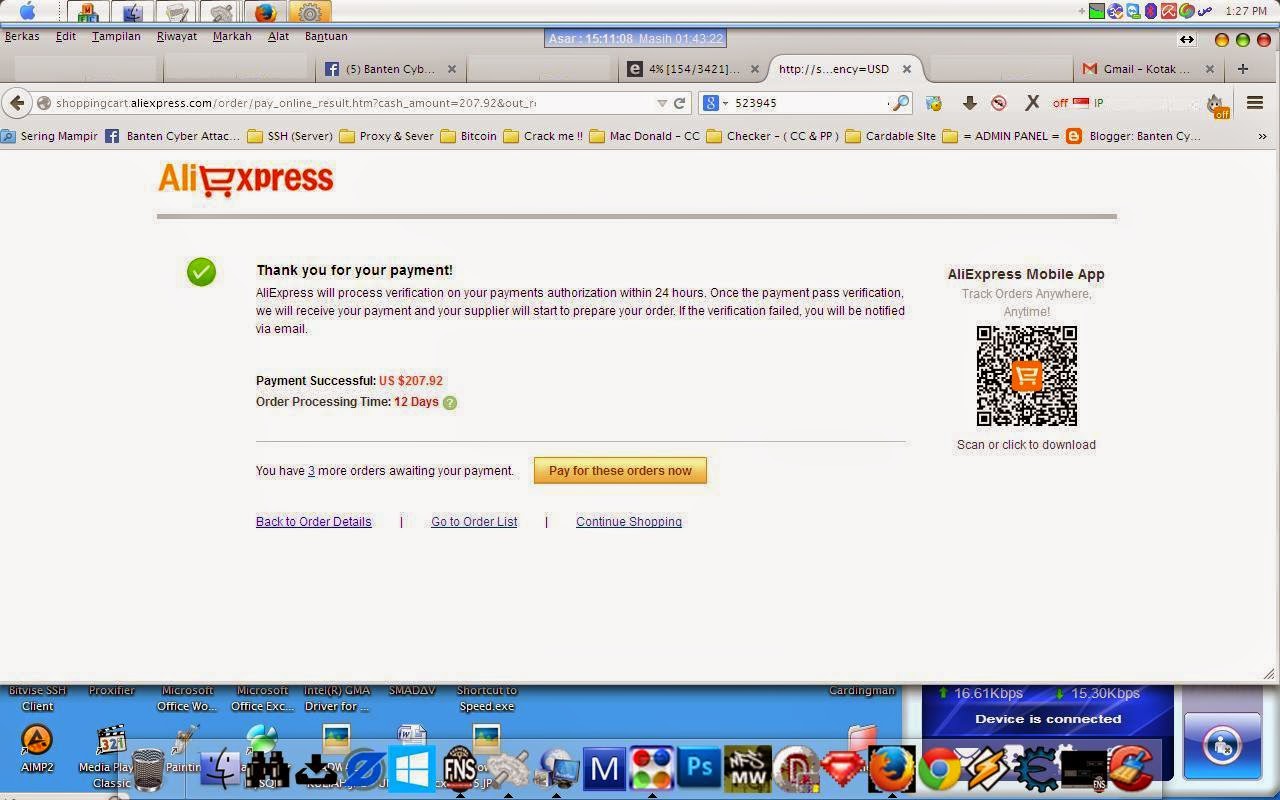1280x800 pixels.
Task: Open the Riwayat menu
Action: tap(177, 36)
